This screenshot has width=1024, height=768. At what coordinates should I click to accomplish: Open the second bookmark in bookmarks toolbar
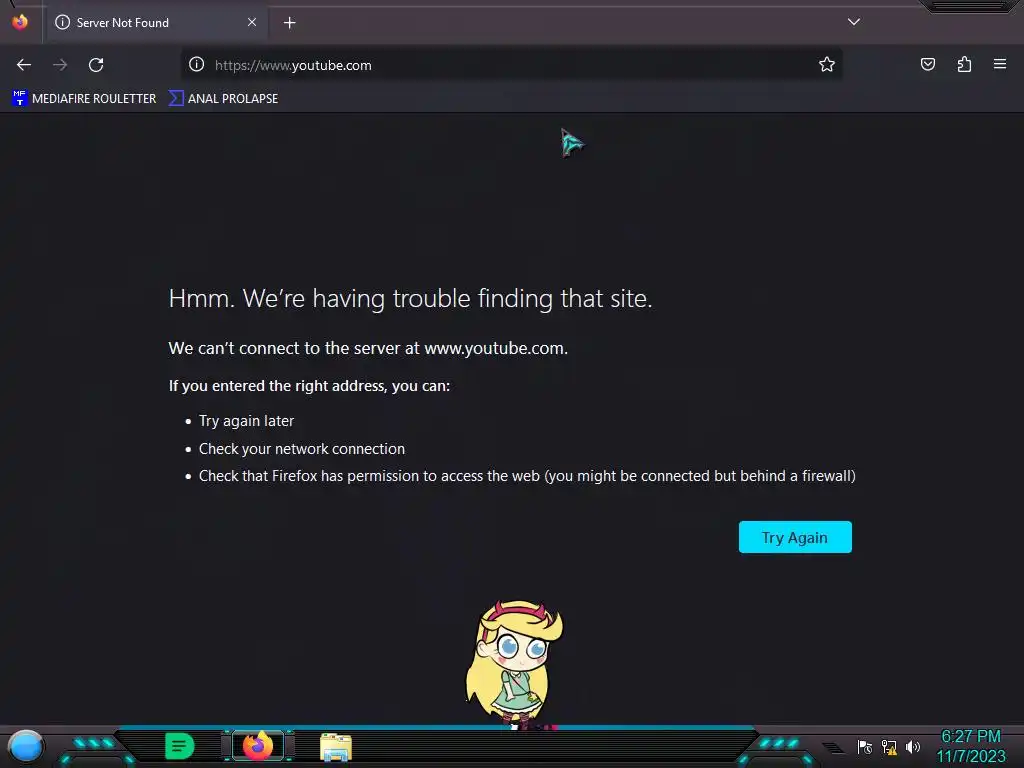(x=223, y=99)
